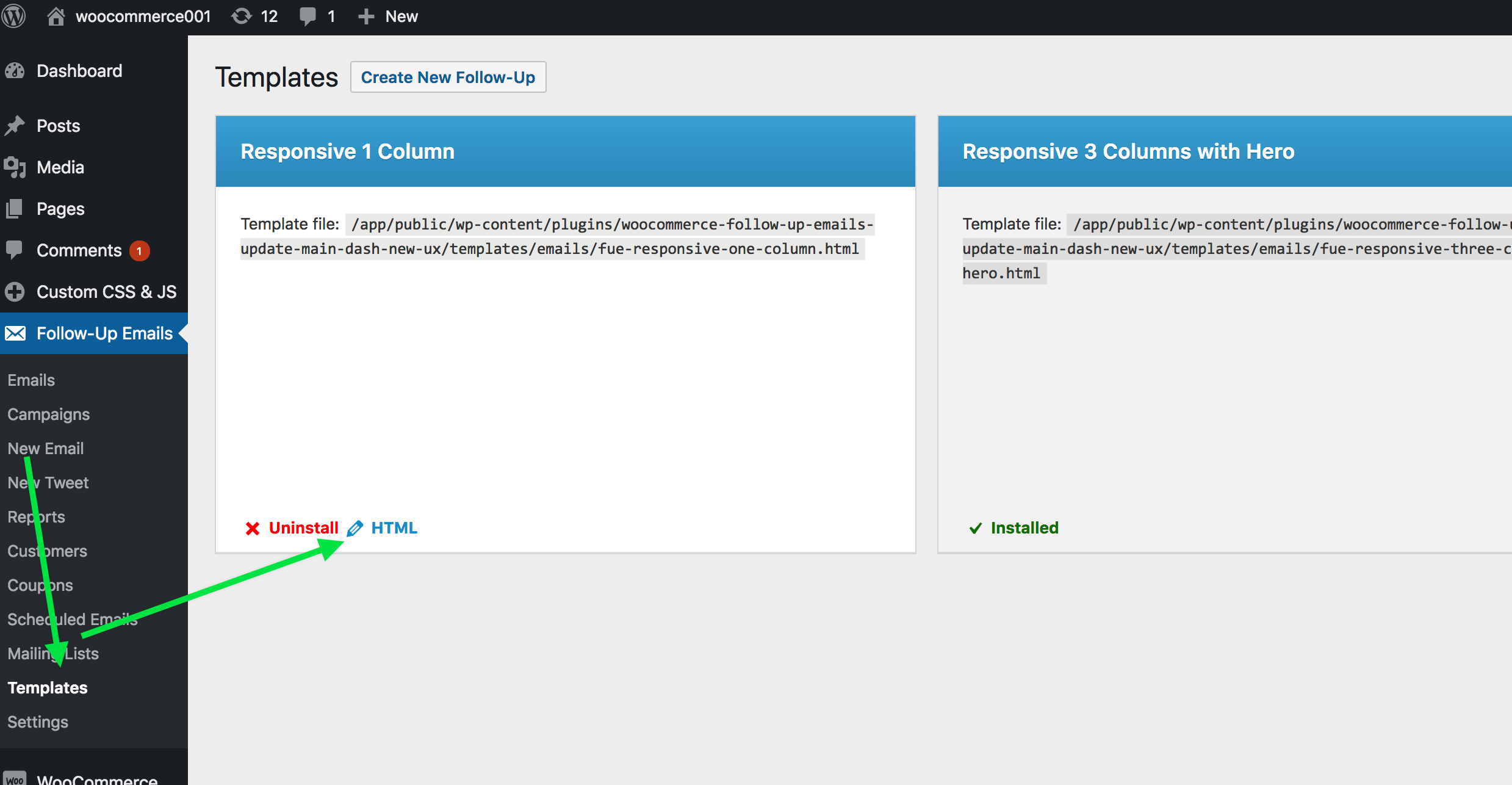Click the Posts pushpin icon
This screenshot has height=785, width=1512.
click(x=15, y=126)
